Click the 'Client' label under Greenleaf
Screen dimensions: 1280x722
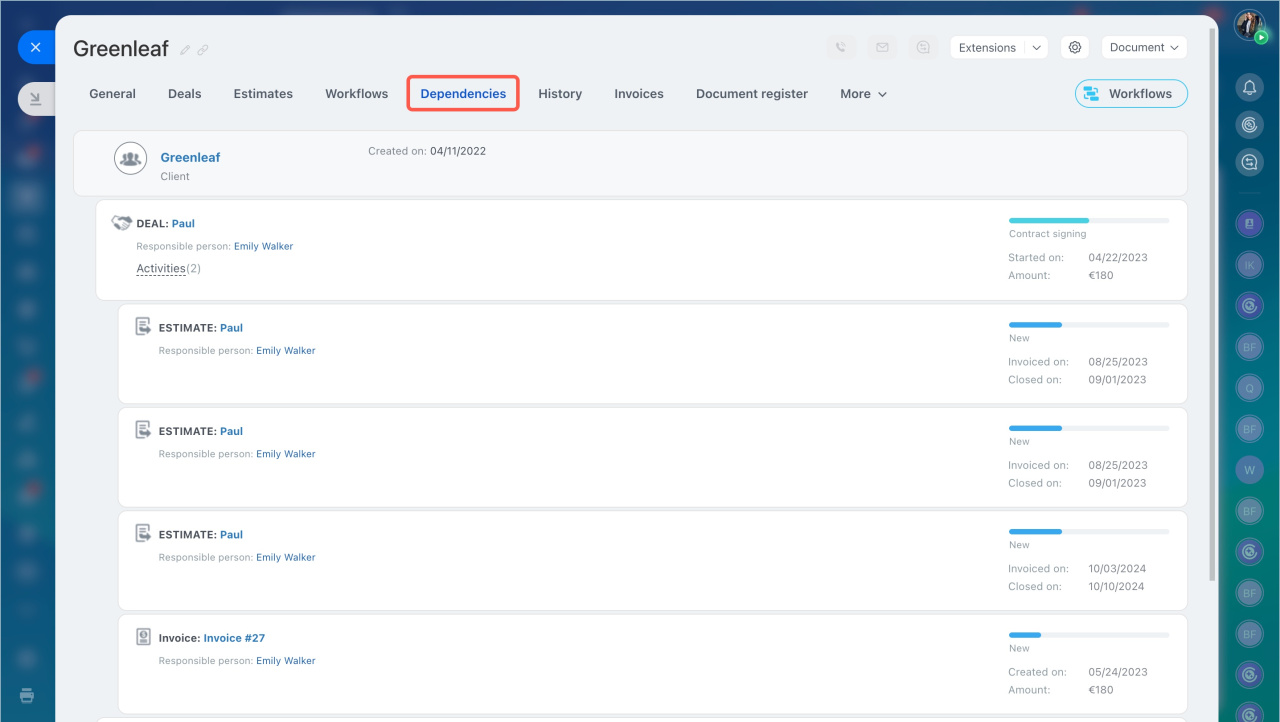click(175, 176)
